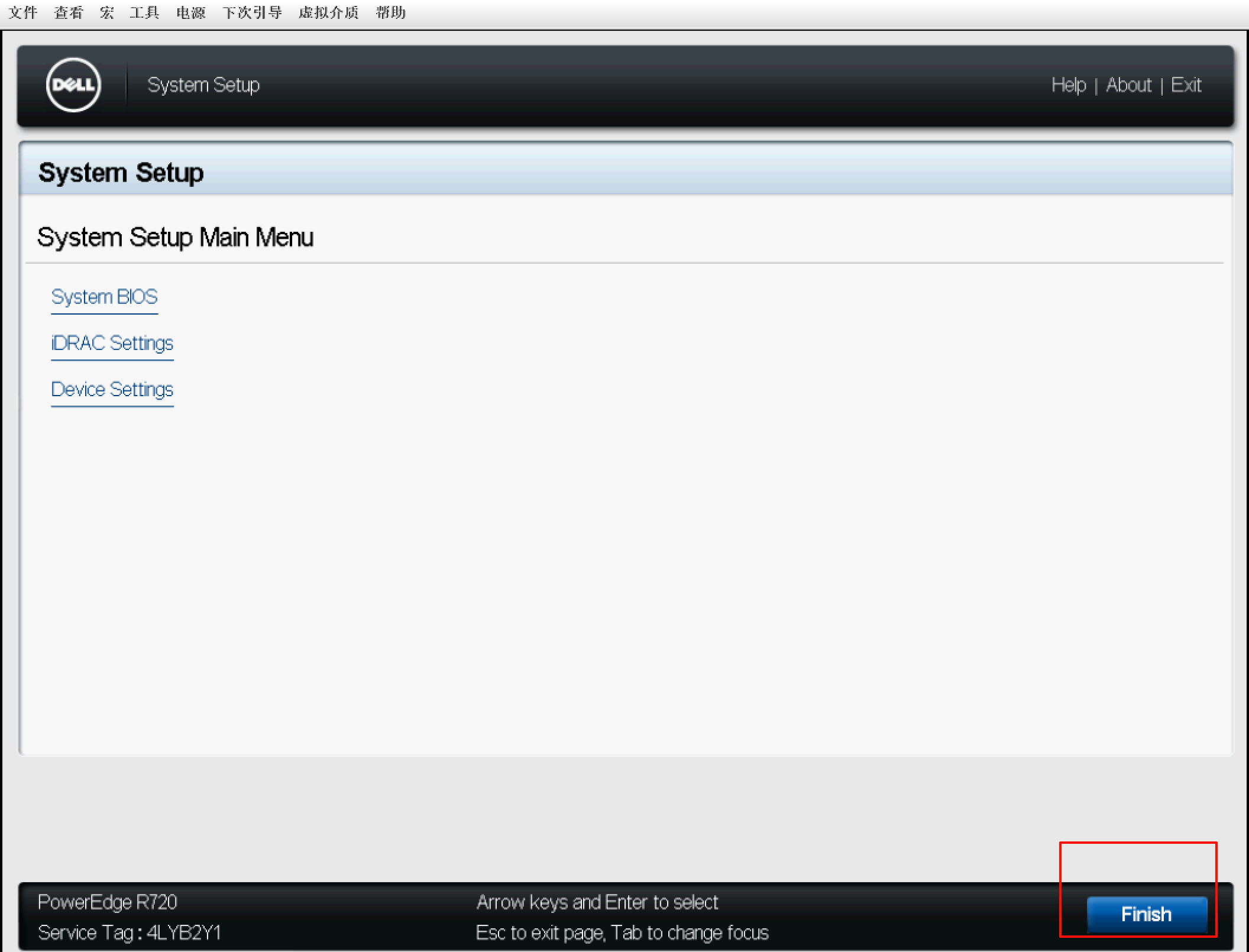Open the Device Settings link
Viewport: 1249px width, 952px height.
coord(112,389)
